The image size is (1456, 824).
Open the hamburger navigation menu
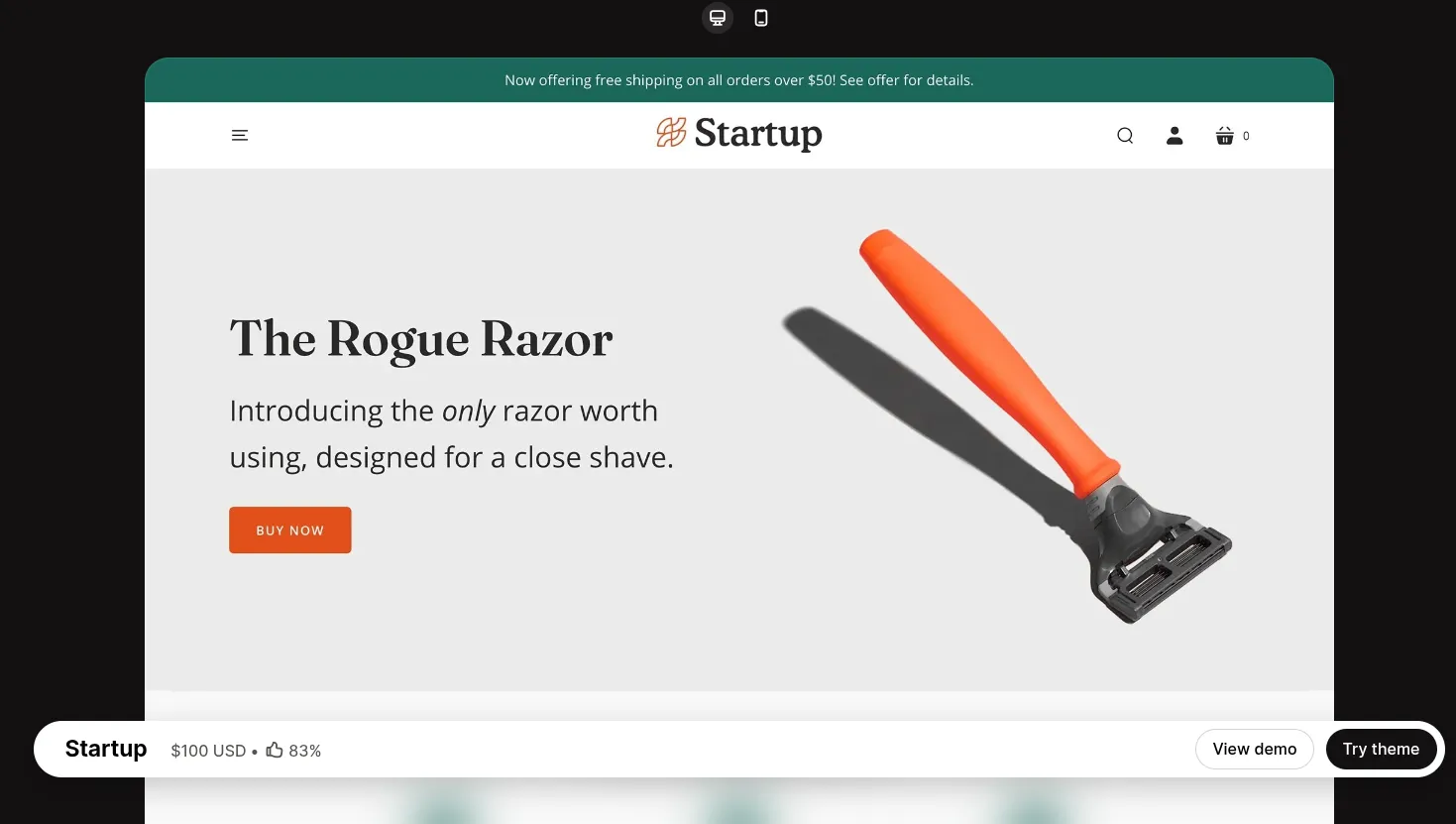tap(240, 135)
